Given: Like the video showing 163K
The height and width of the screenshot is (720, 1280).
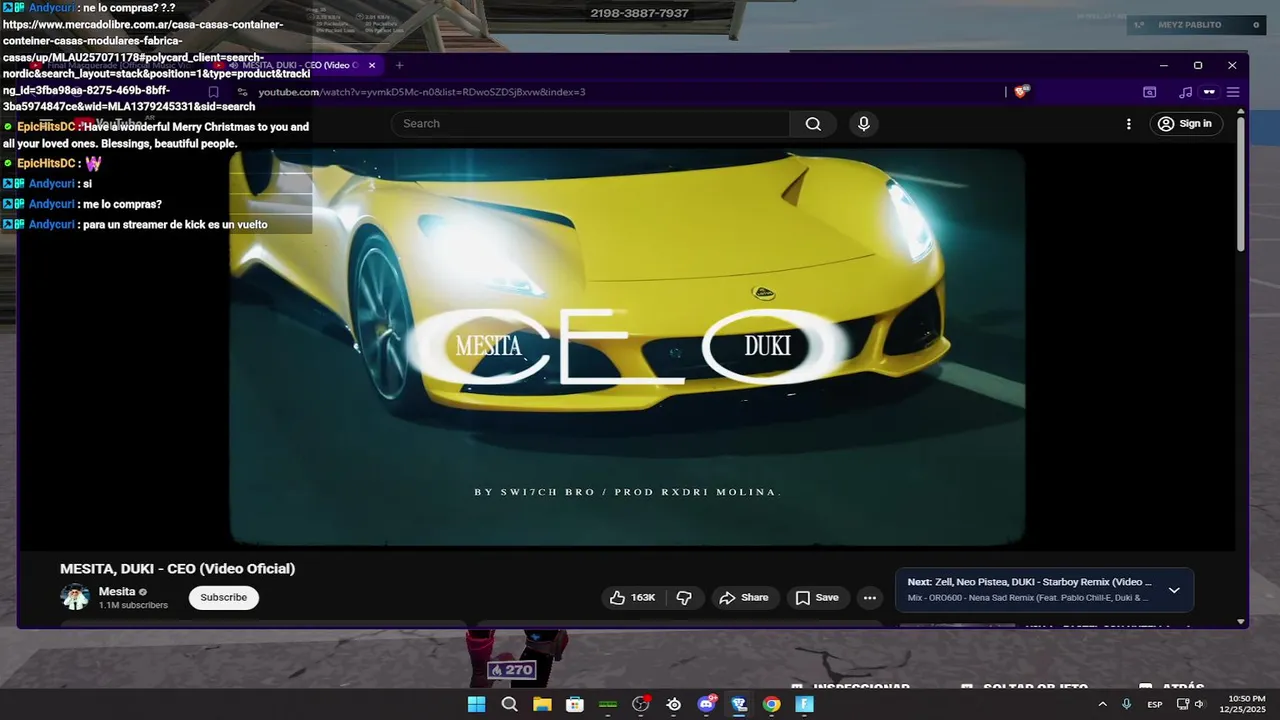Looking at the screenshot, I should click(x=633, y=598).
